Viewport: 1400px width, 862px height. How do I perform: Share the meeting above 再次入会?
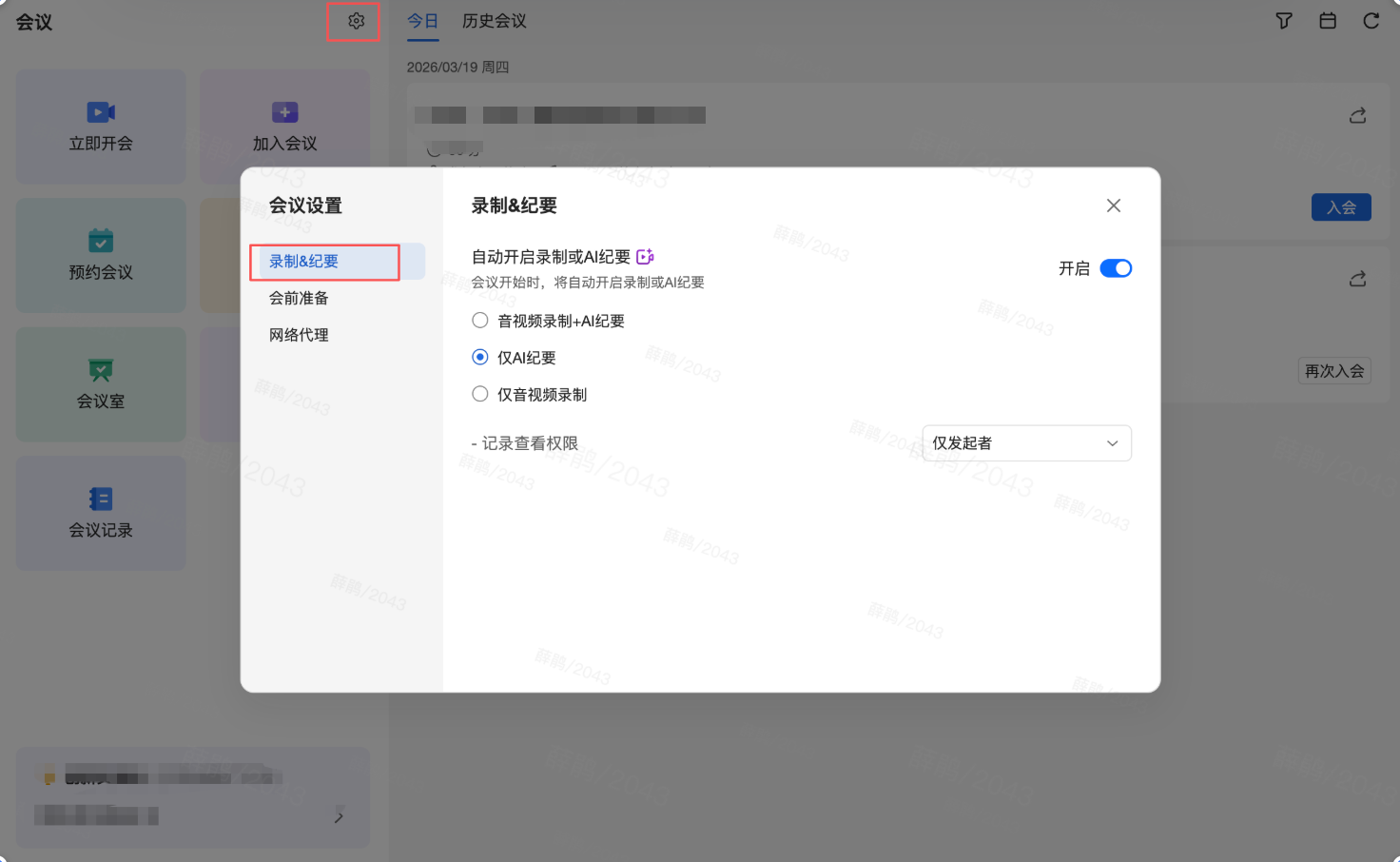tap(1358, 279)
